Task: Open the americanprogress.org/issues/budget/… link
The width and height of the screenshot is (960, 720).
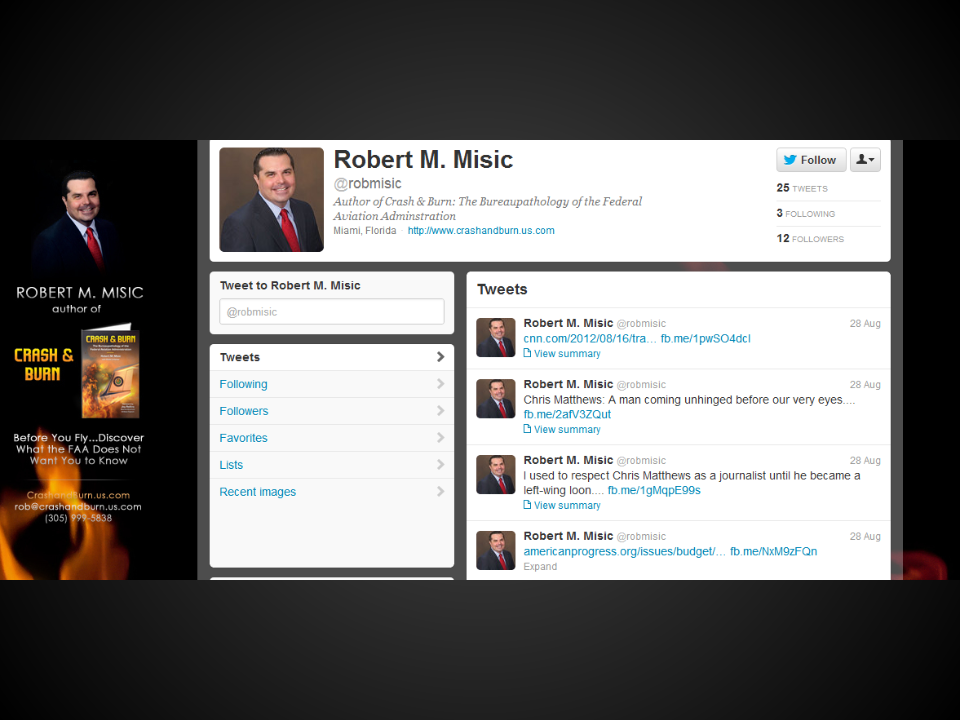Action: [624, 552]
